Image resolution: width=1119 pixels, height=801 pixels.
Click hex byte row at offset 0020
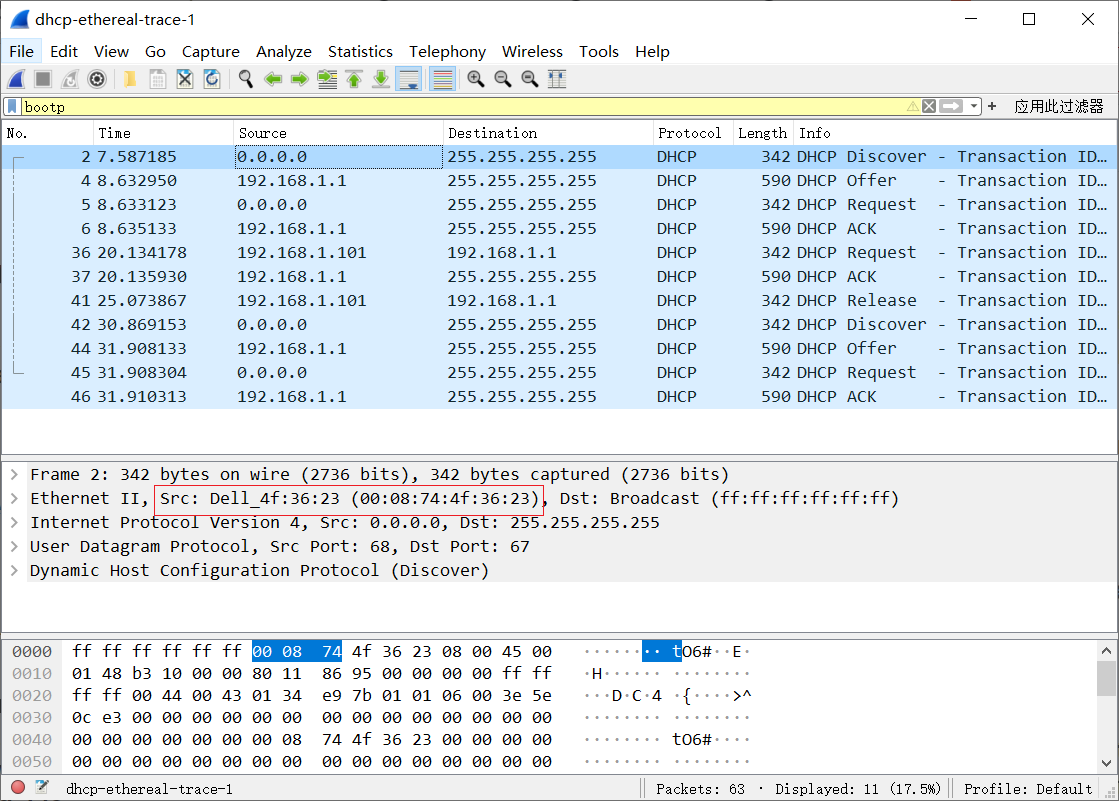click(312, 695)
